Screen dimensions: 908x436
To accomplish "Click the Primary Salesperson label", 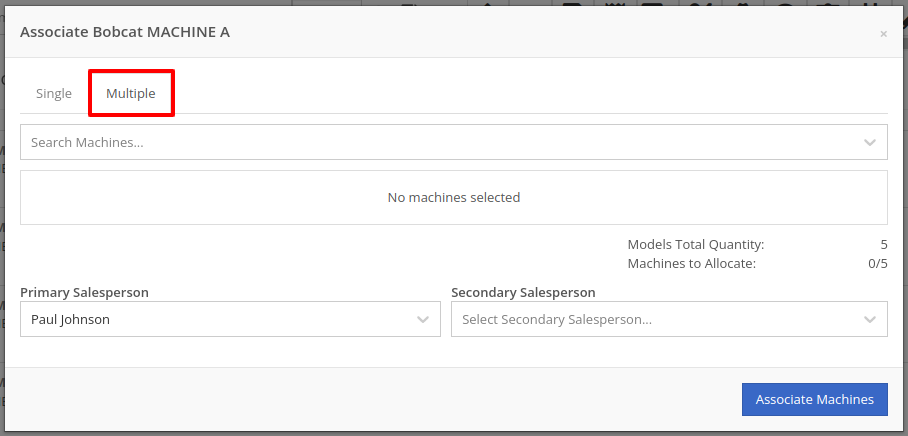I will tap(85, 292).
